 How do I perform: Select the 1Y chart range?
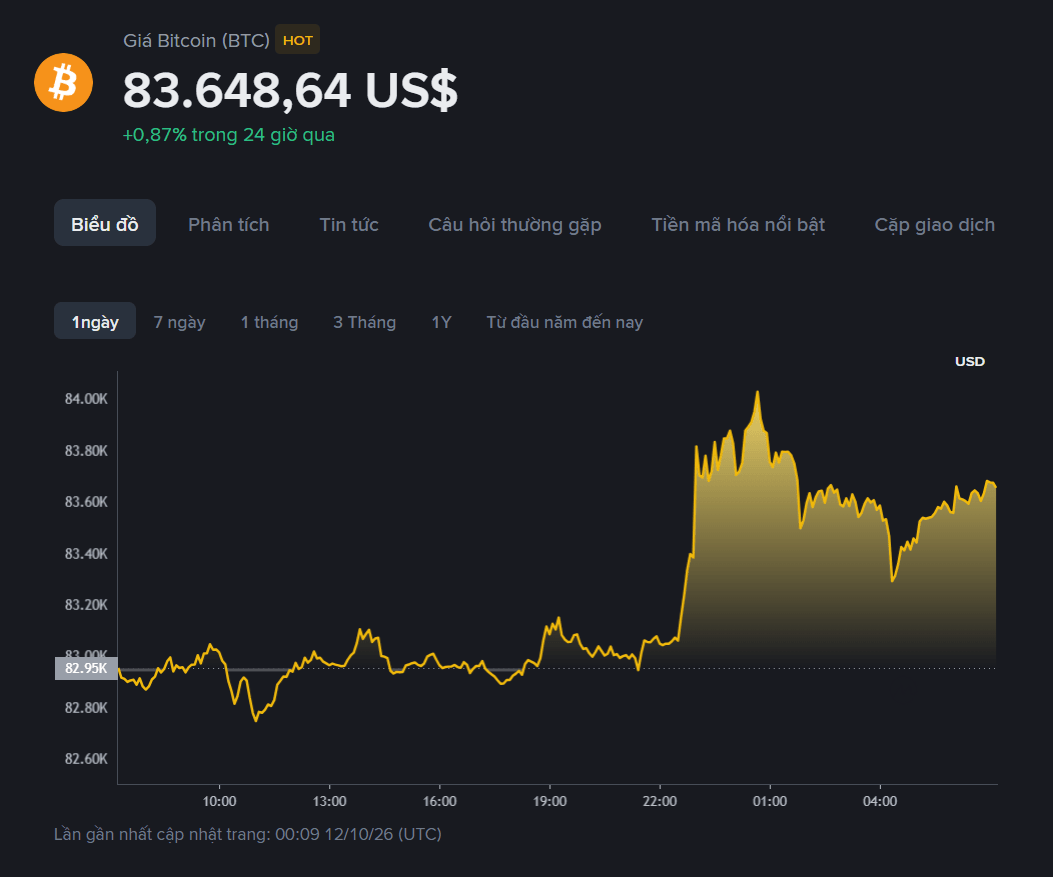(x=441, y=322)
